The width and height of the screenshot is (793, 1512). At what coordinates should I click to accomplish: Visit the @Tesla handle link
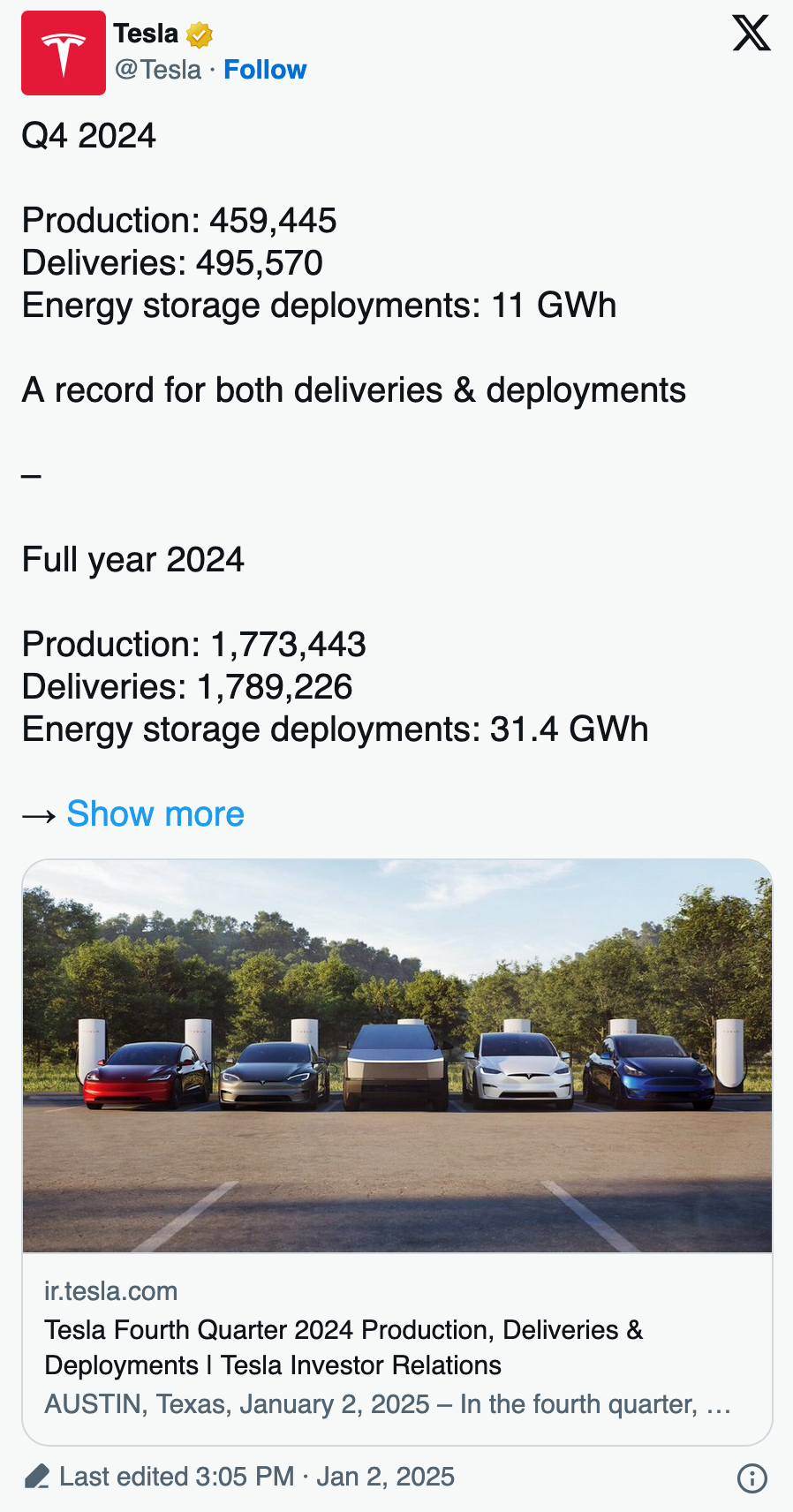pyautogui.click(x=158, y=70)
